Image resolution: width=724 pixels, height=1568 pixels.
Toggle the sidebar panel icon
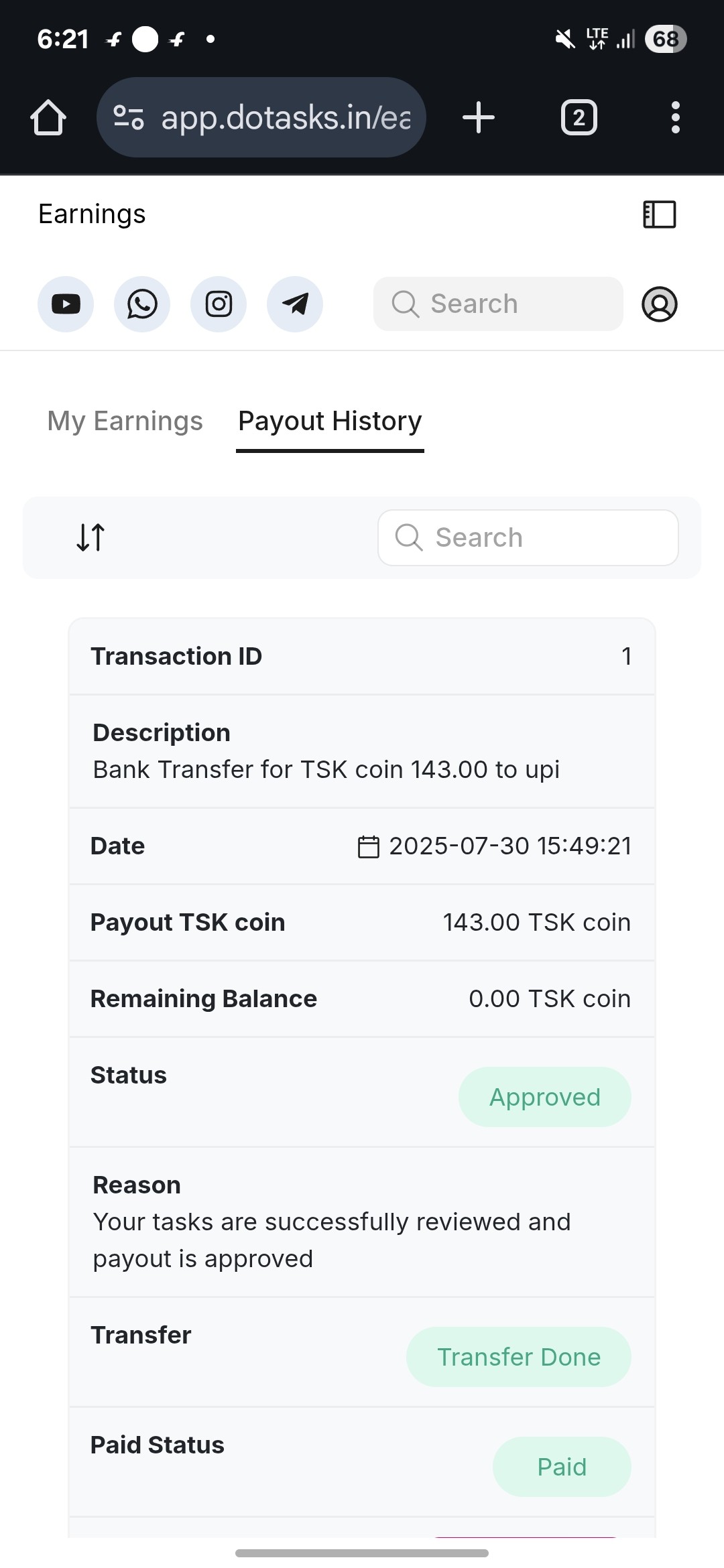[660, 214]
